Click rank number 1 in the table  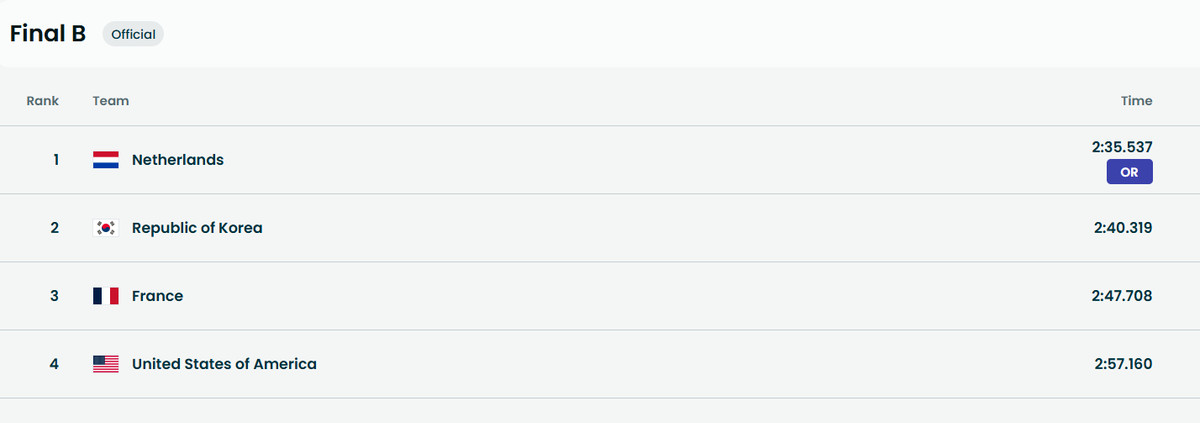[x=56, y=160]
